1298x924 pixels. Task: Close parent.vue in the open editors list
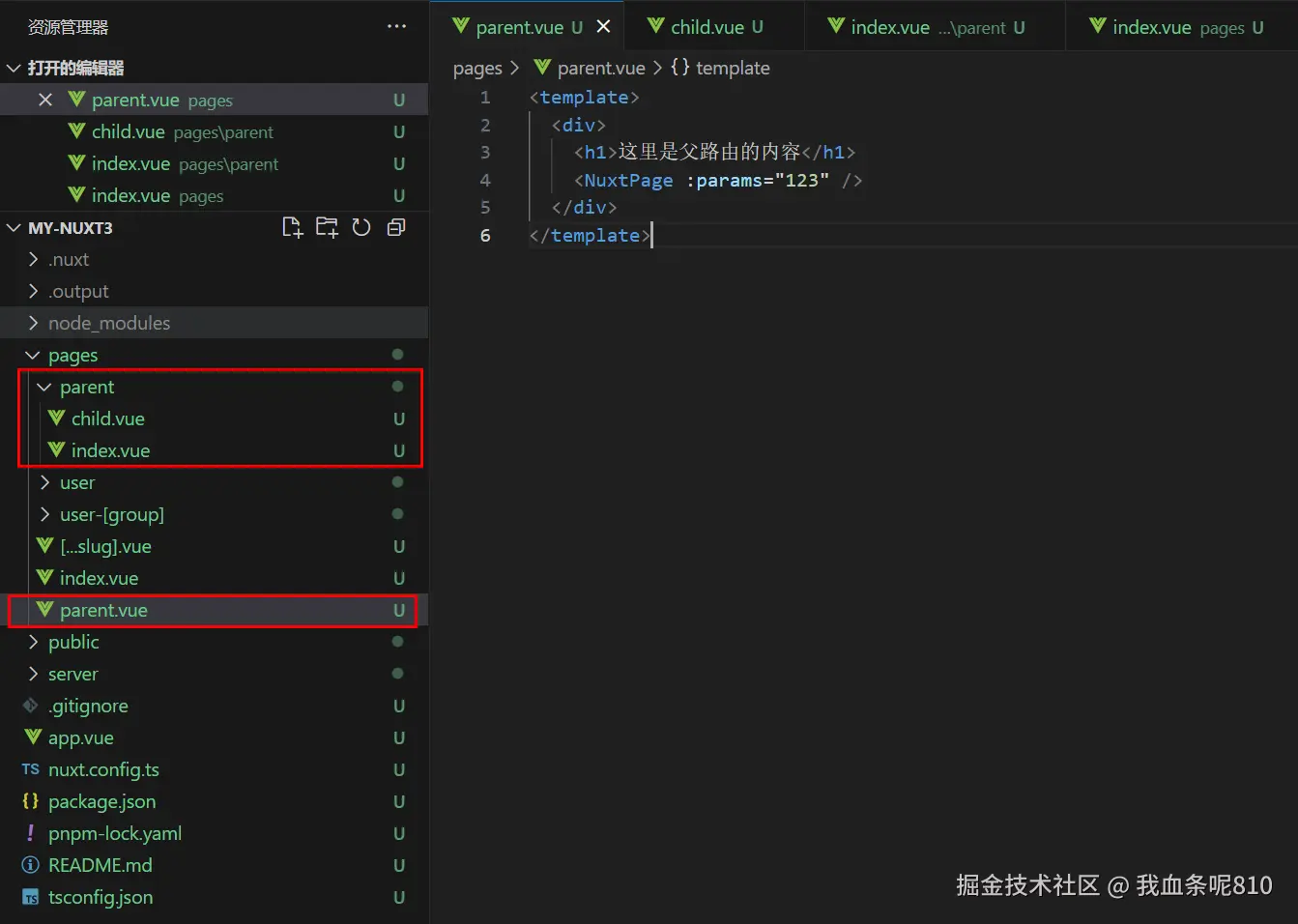(x=45, y=100)
